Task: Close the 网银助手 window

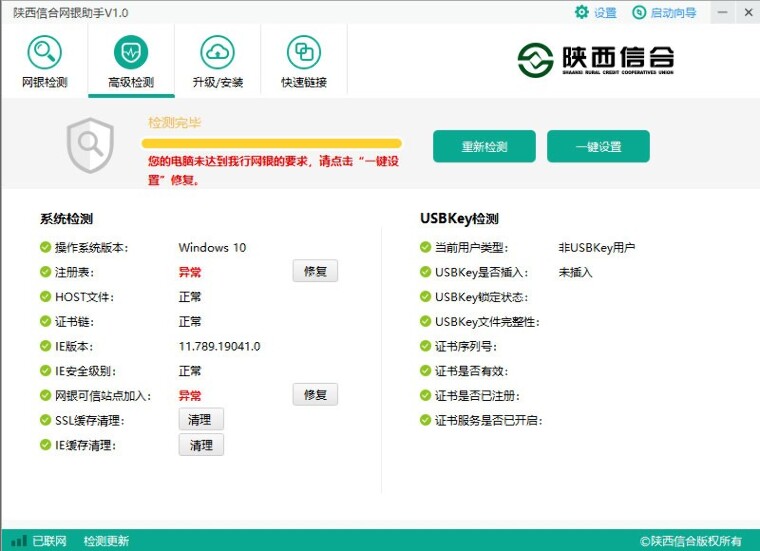Action: (748, 12)
